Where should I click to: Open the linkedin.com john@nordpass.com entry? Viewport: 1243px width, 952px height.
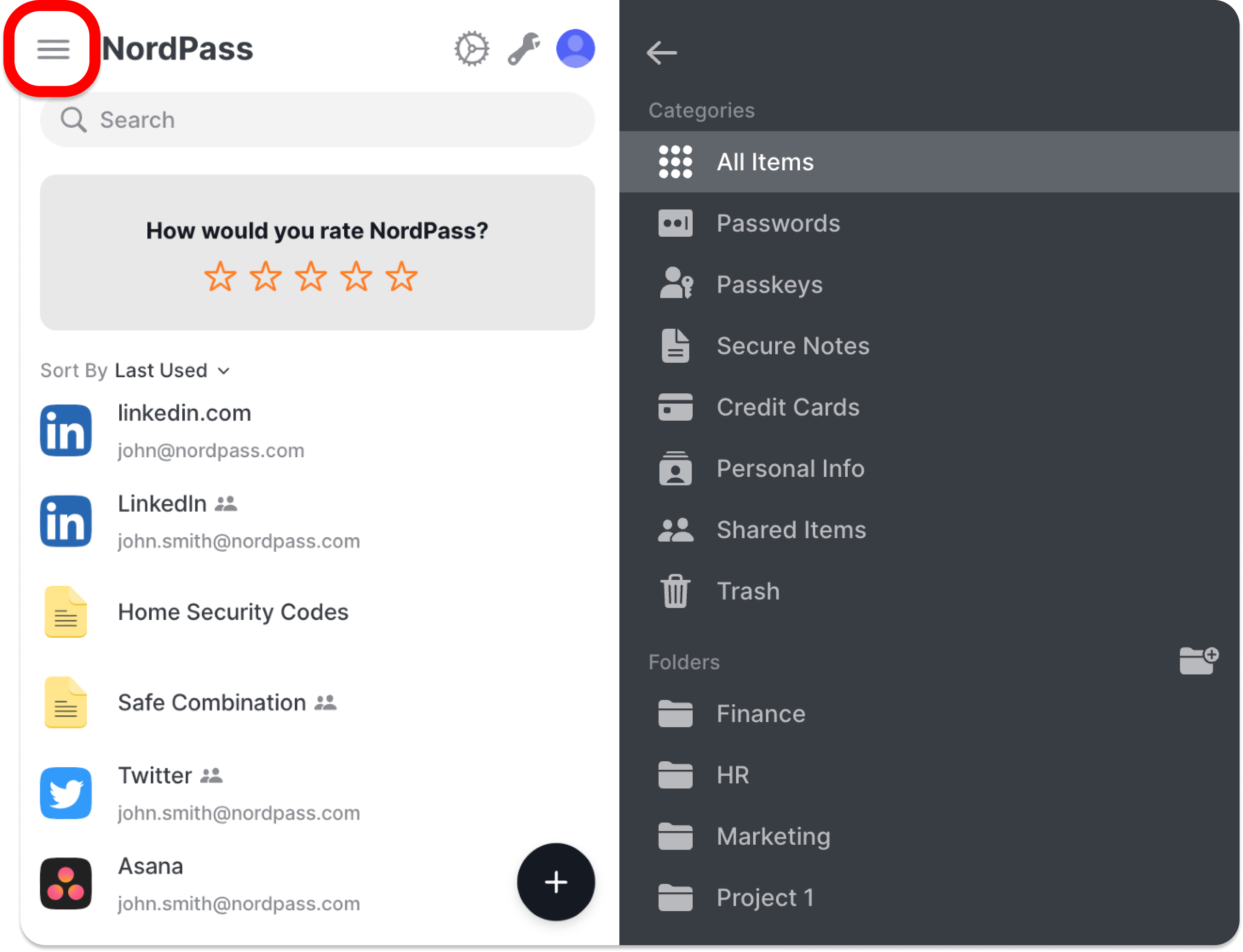pyautogui.click(x=317, y=431)
